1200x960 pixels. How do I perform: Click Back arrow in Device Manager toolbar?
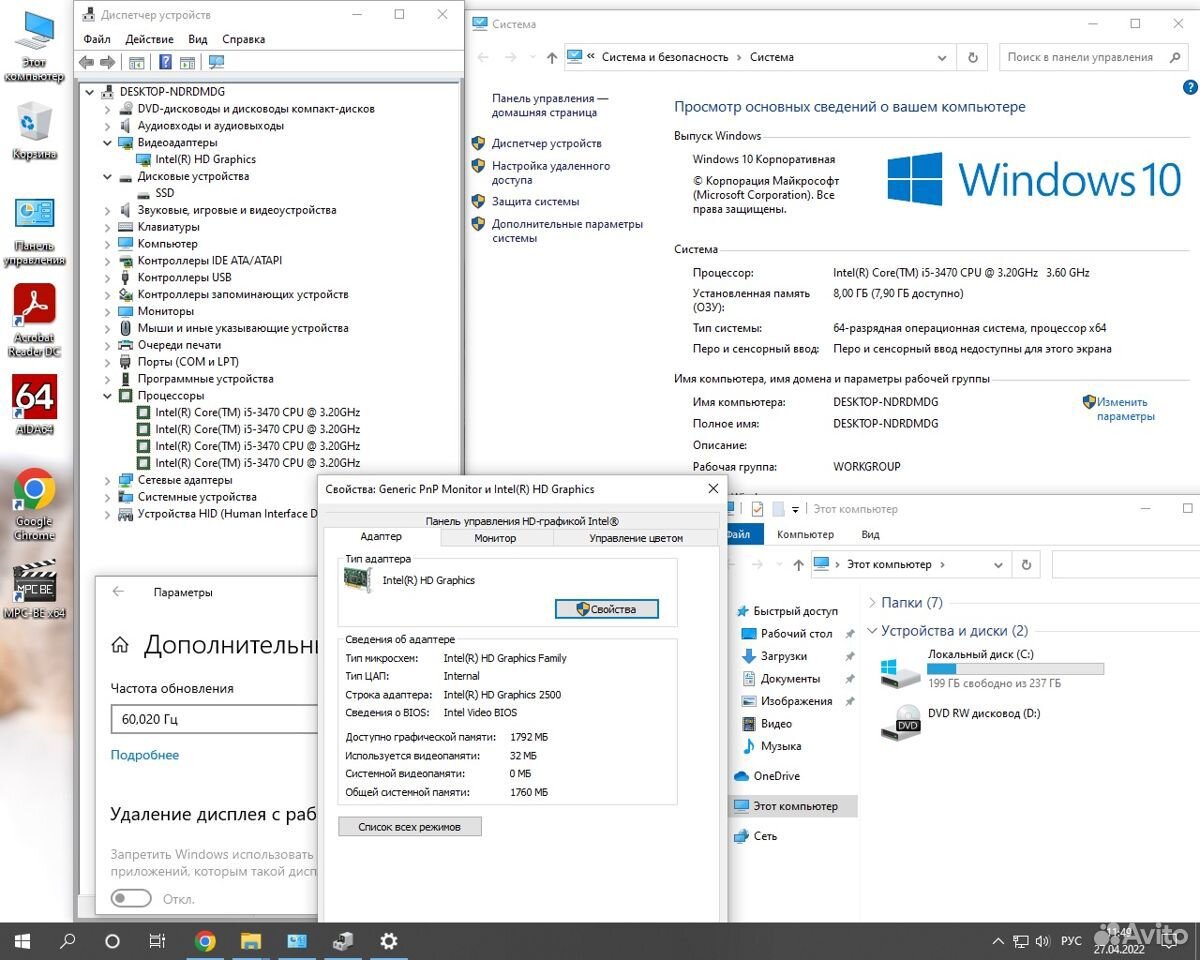pyautogui.click(x=86, y=62)
